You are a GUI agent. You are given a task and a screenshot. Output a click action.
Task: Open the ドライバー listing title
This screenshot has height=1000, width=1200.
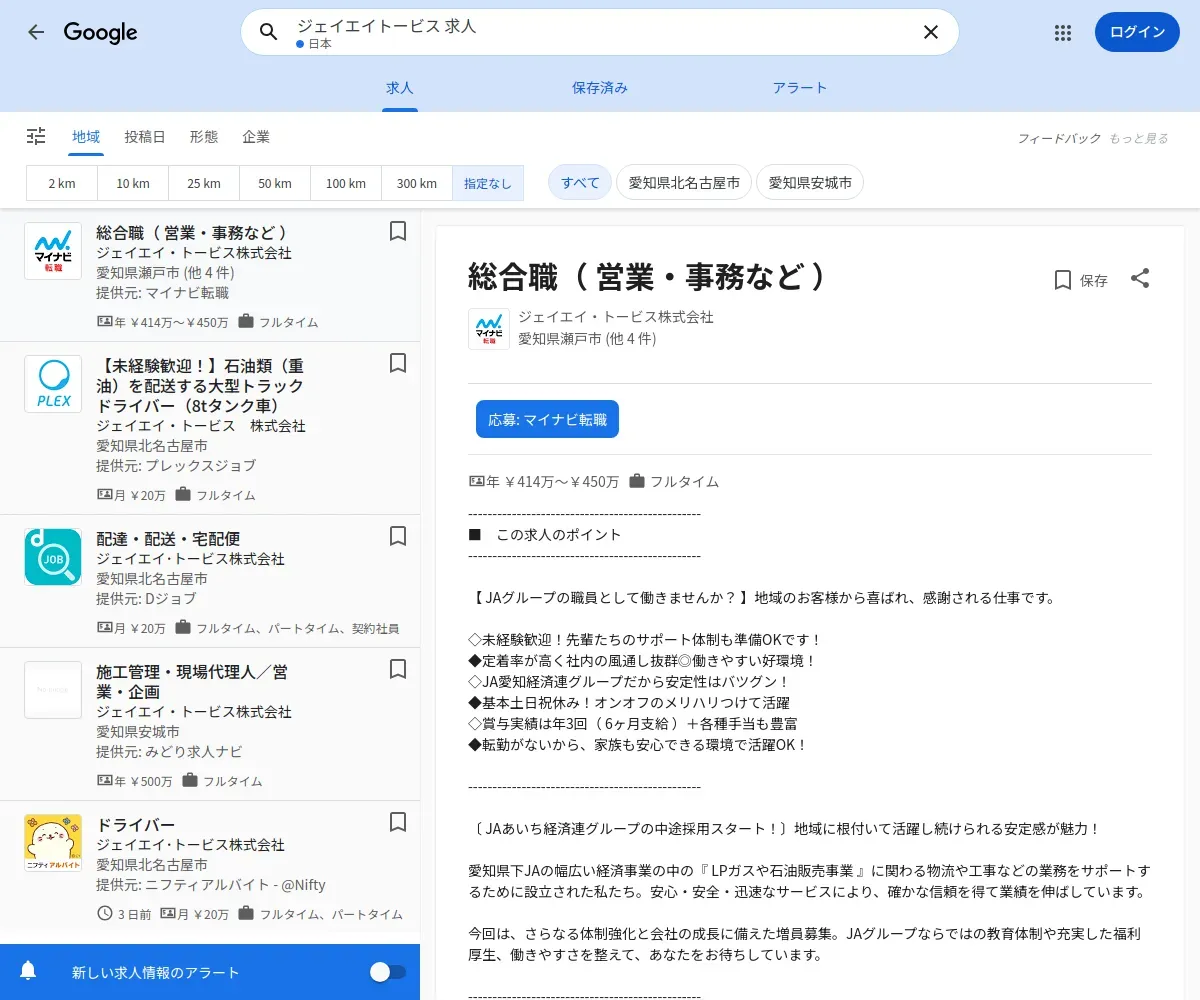coord(136,825)
